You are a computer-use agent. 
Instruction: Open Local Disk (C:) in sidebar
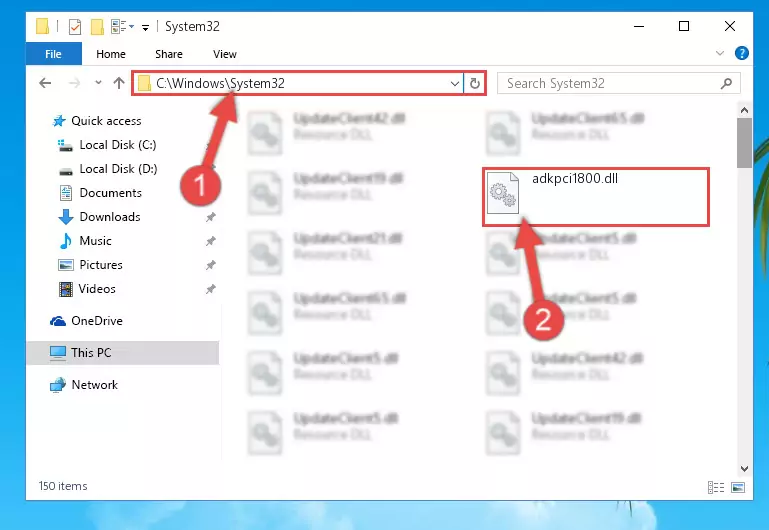point(118,145)
